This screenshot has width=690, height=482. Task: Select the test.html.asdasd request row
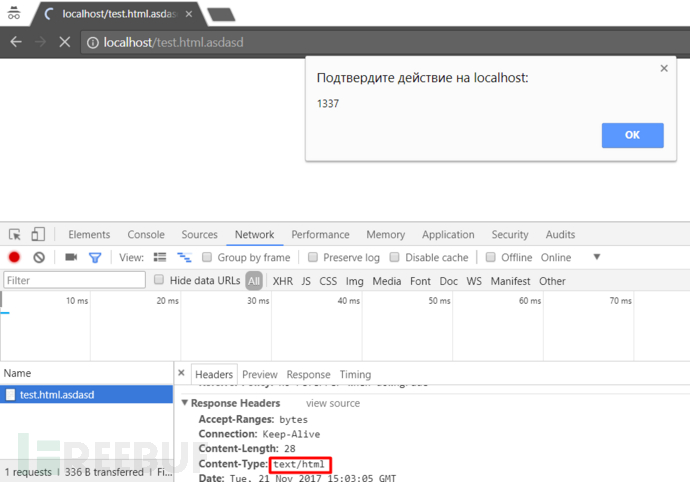click(x=87, y=394)
